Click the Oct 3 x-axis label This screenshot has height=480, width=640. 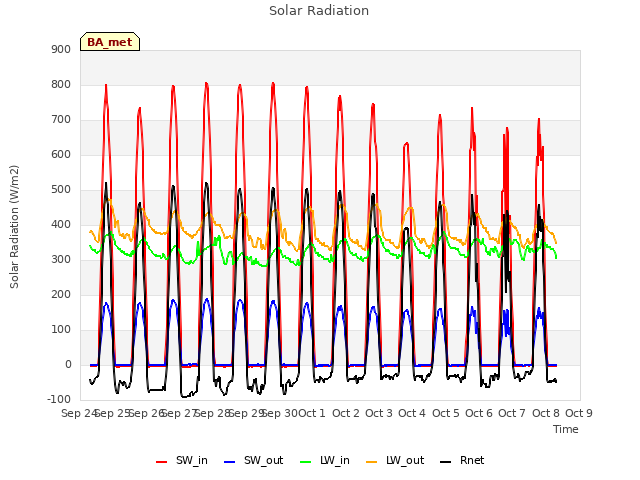[x=379, y=413]
